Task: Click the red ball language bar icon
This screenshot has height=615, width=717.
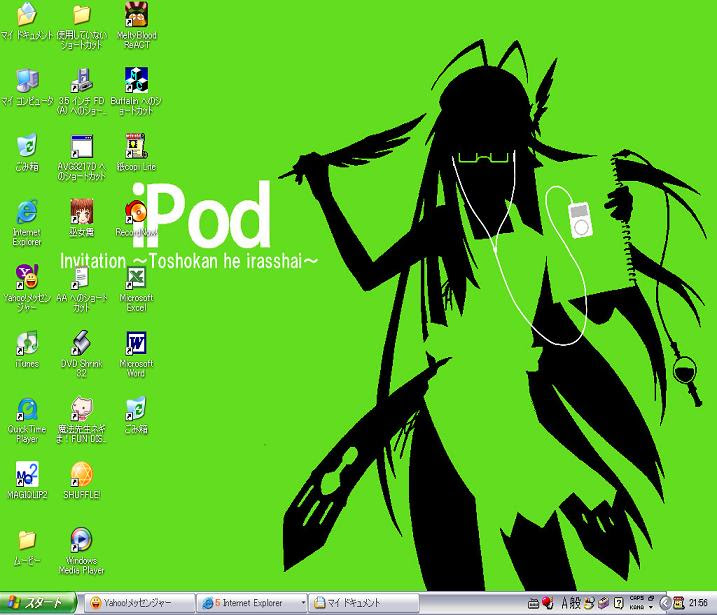Action: (547, 603)
